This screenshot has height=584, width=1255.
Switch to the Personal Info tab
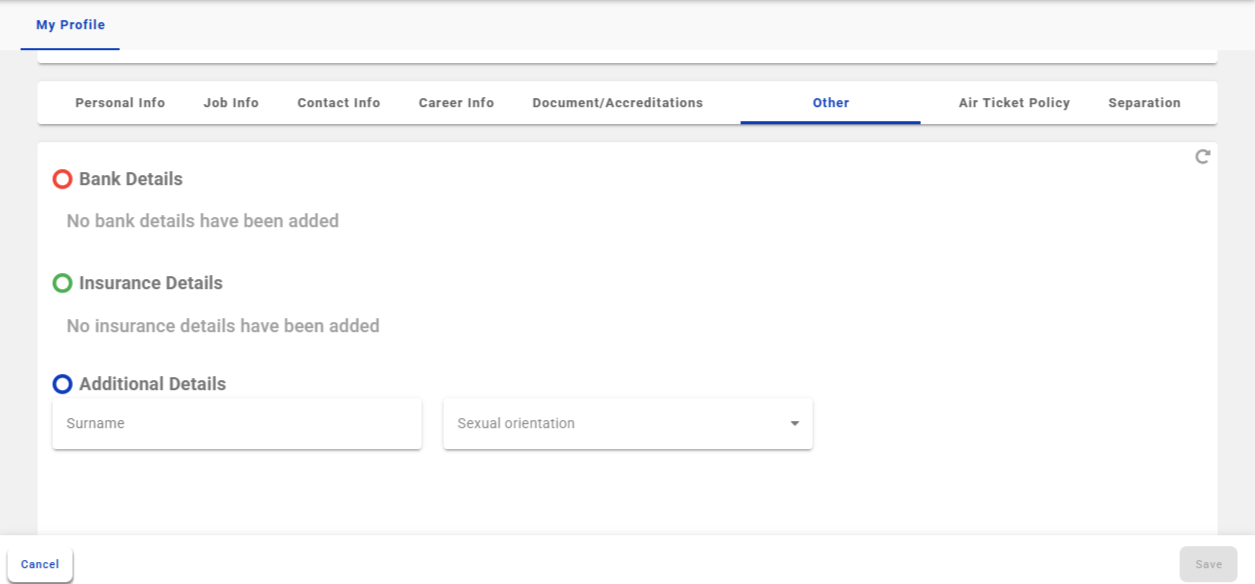coord(120,103)
